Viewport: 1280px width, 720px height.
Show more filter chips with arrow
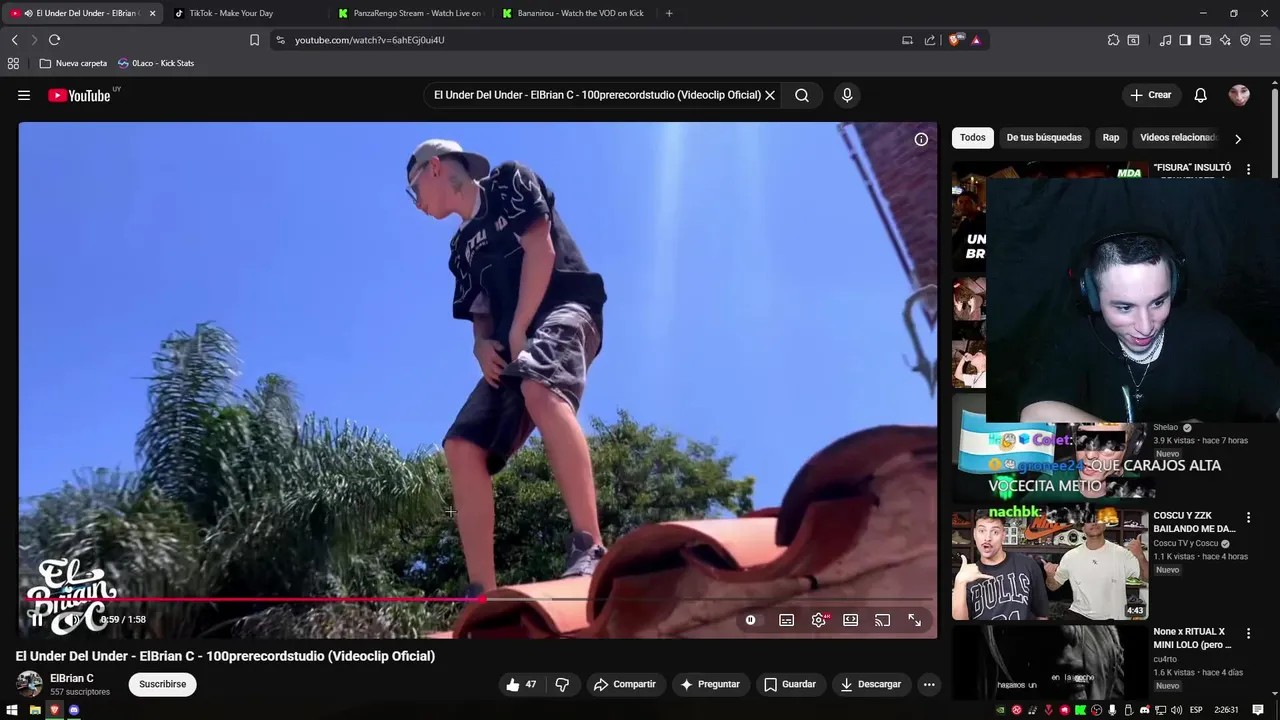[x=1238, y=139]
